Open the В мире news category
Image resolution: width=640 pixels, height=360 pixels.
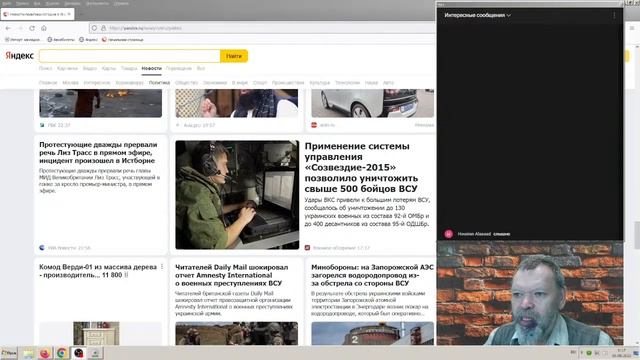click(x=240, y=83)
